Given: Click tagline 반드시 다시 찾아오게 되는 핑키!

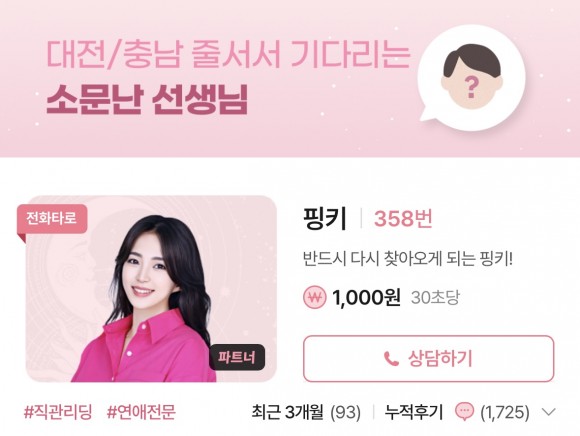Looking at the screenshot, I should (408, 259).
